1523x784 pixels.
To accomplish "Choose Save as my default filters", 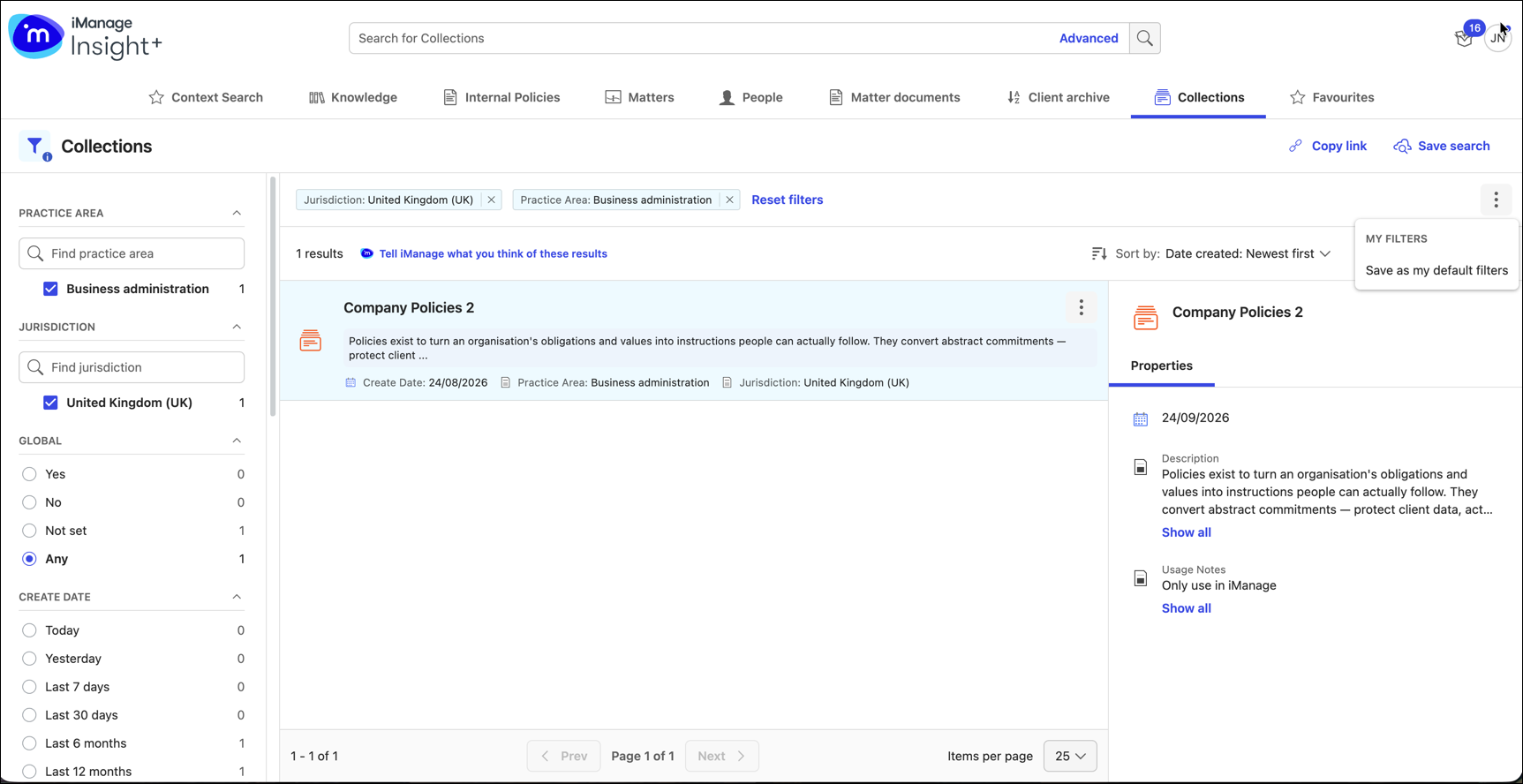I will 1436,270.
